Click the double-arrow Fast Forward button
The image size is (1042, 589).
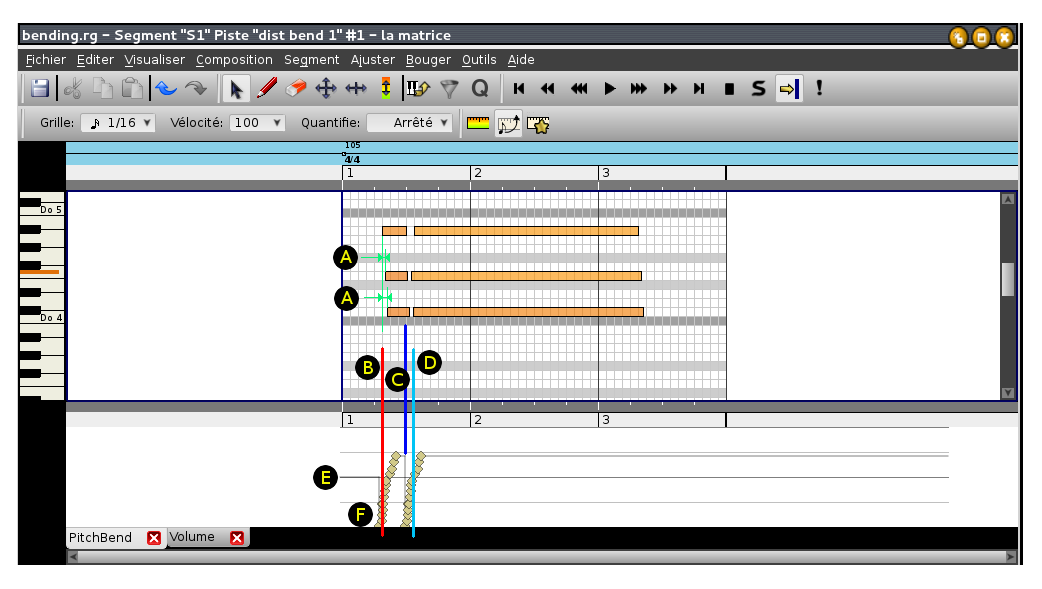[670, 88]
